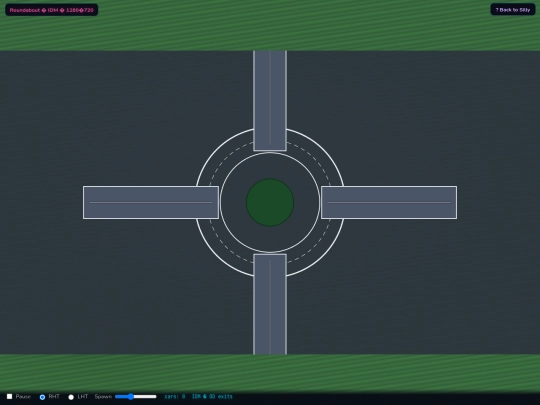The width and height of the screenshot is (540, 405).
Task: Click the Roundabout IDM title badge
Action: tap(52, 10)
